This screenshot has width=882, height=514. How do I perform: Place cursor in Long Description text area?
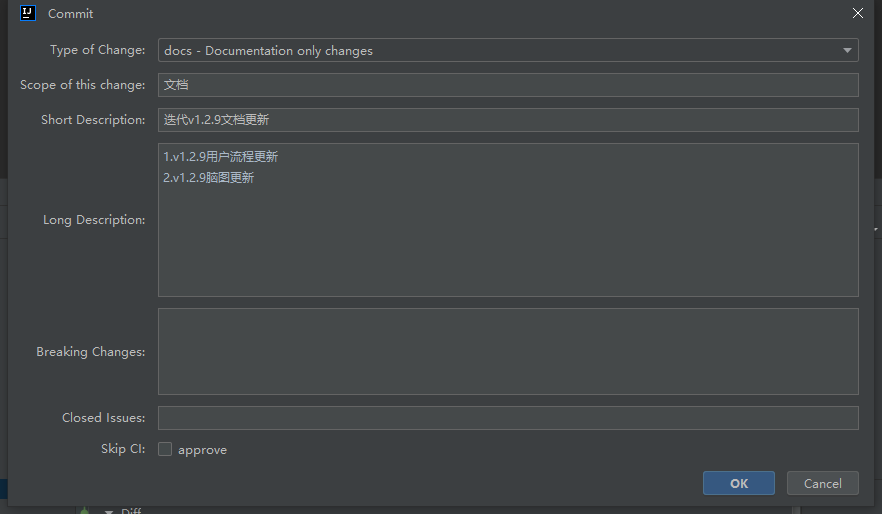[508, 220]
